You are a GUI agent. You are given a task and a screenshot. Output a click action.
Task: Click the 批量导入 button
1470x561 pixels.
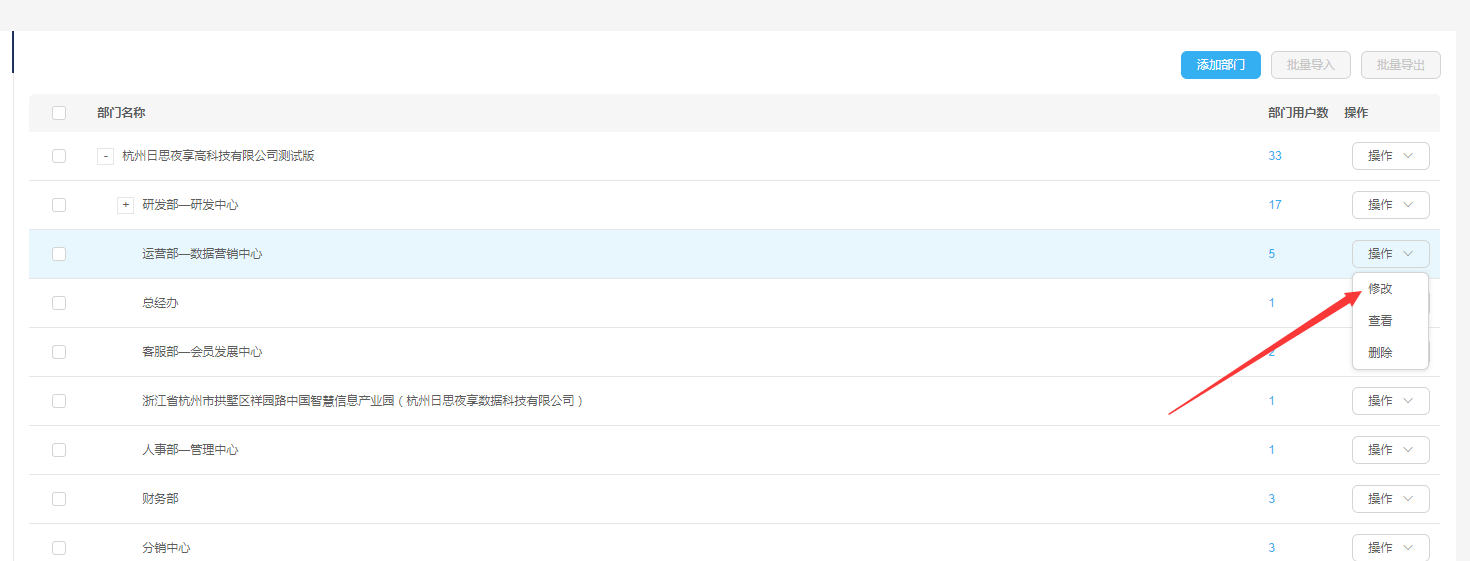(x=1310, y=65)
